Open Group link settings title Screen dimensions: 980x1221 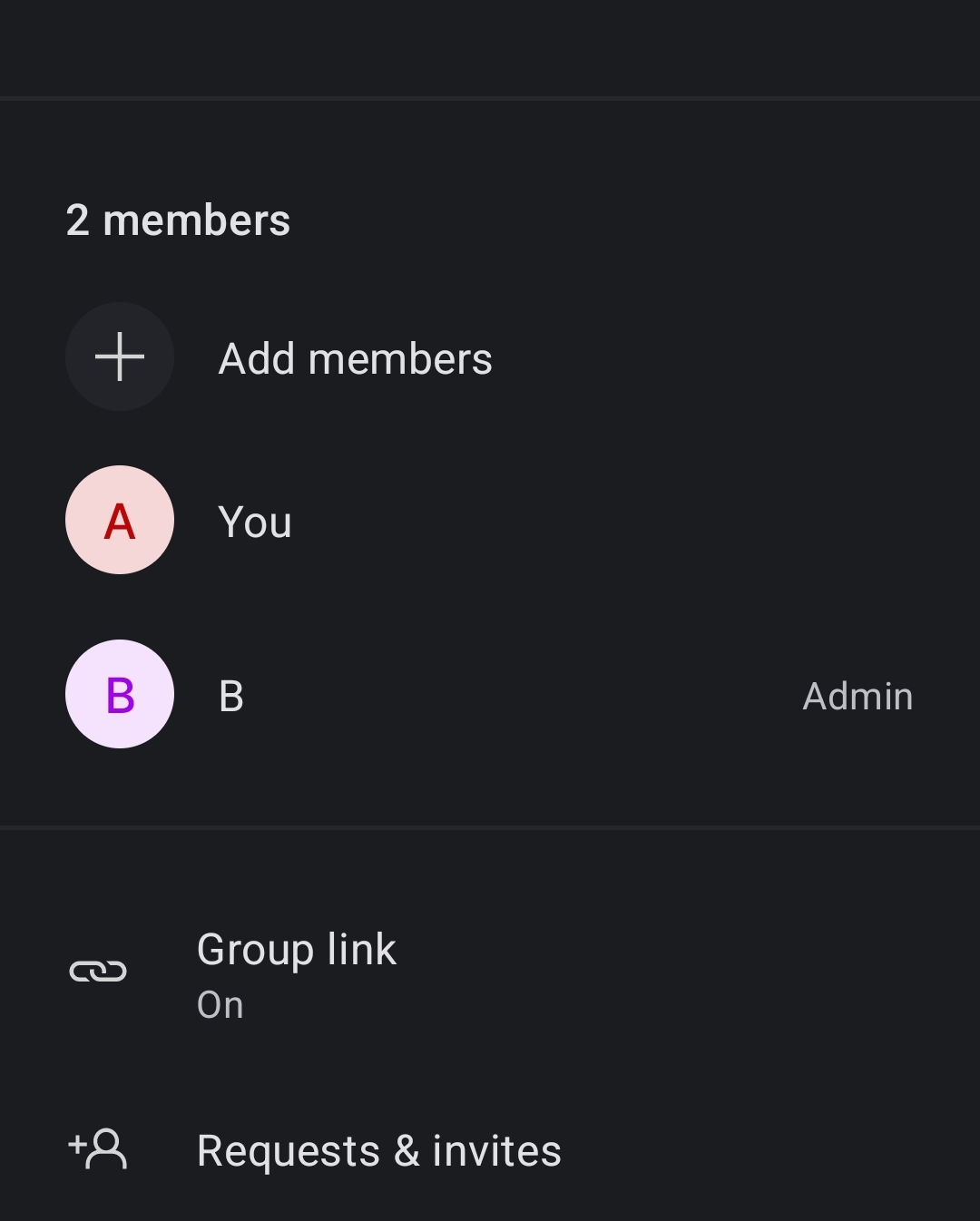(296, 950)
